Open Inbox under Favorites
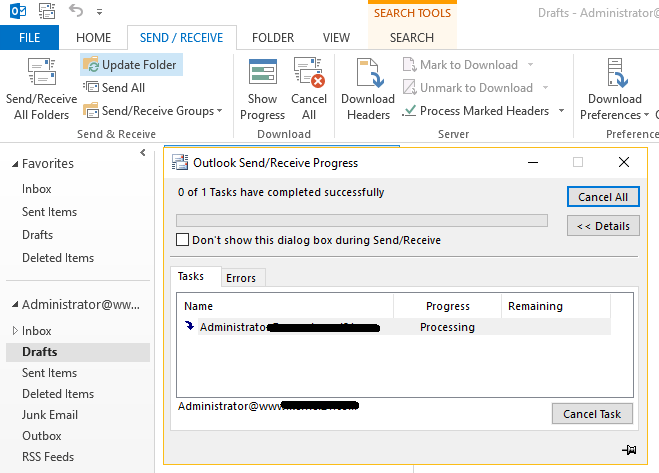Viewport: 659px width, 473px height. (x=37, y=189)
